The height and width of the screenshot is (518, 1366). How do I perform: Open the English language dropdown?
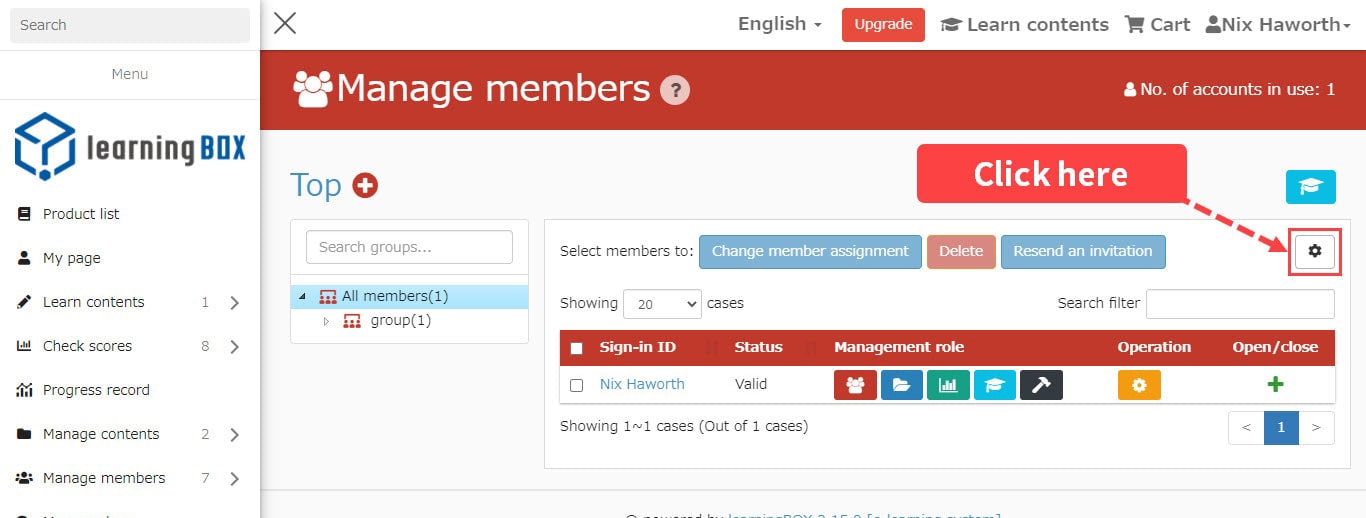(x=780, y=25)
